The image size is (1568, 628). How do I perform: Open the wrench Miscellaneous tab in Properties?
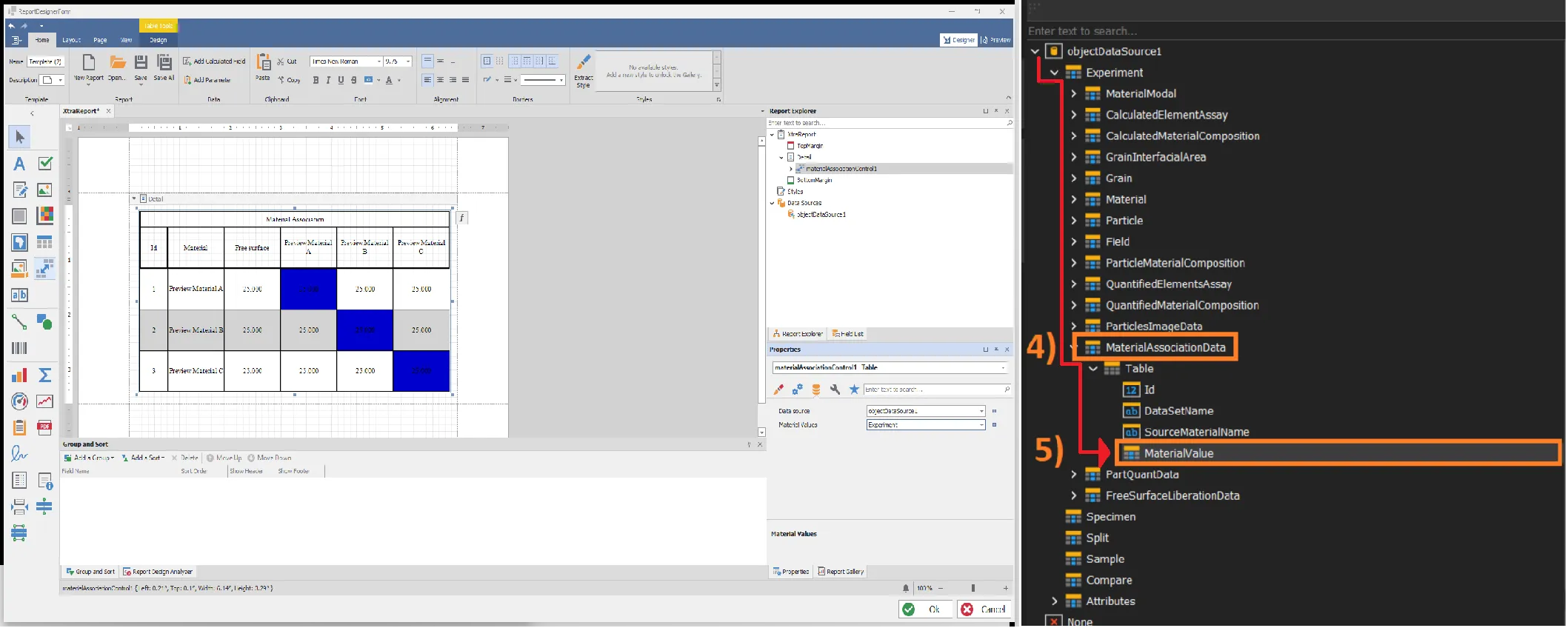click(835, 390)
